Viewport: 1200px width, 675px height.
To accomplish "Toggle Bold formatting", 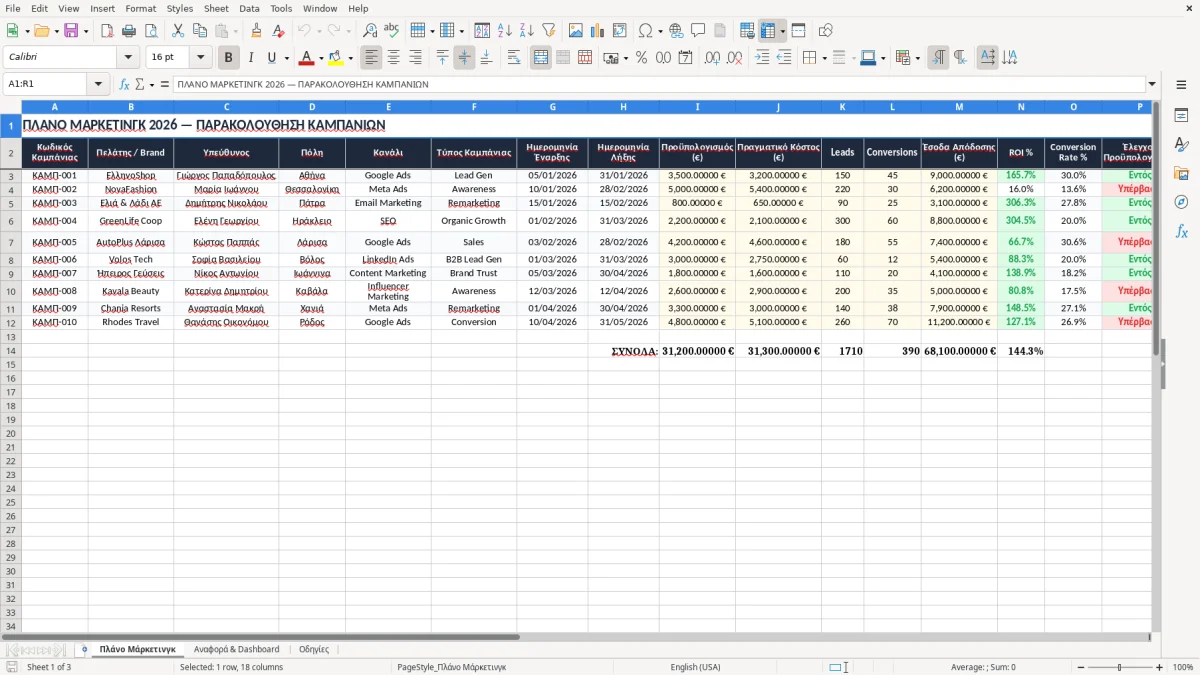I will click(228, 58).
